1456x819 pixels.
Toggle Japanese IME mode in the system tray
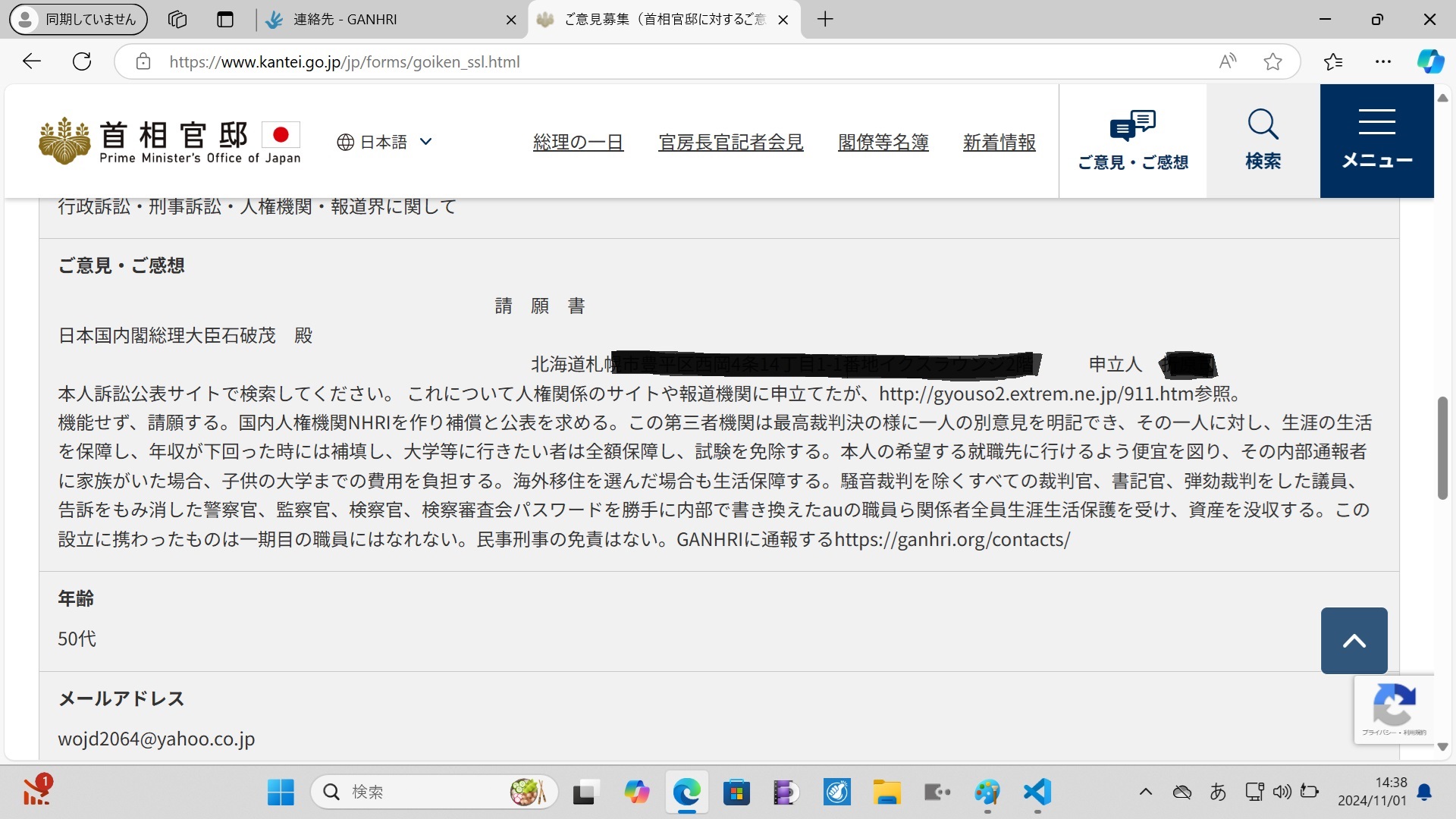coord(1219,792)
